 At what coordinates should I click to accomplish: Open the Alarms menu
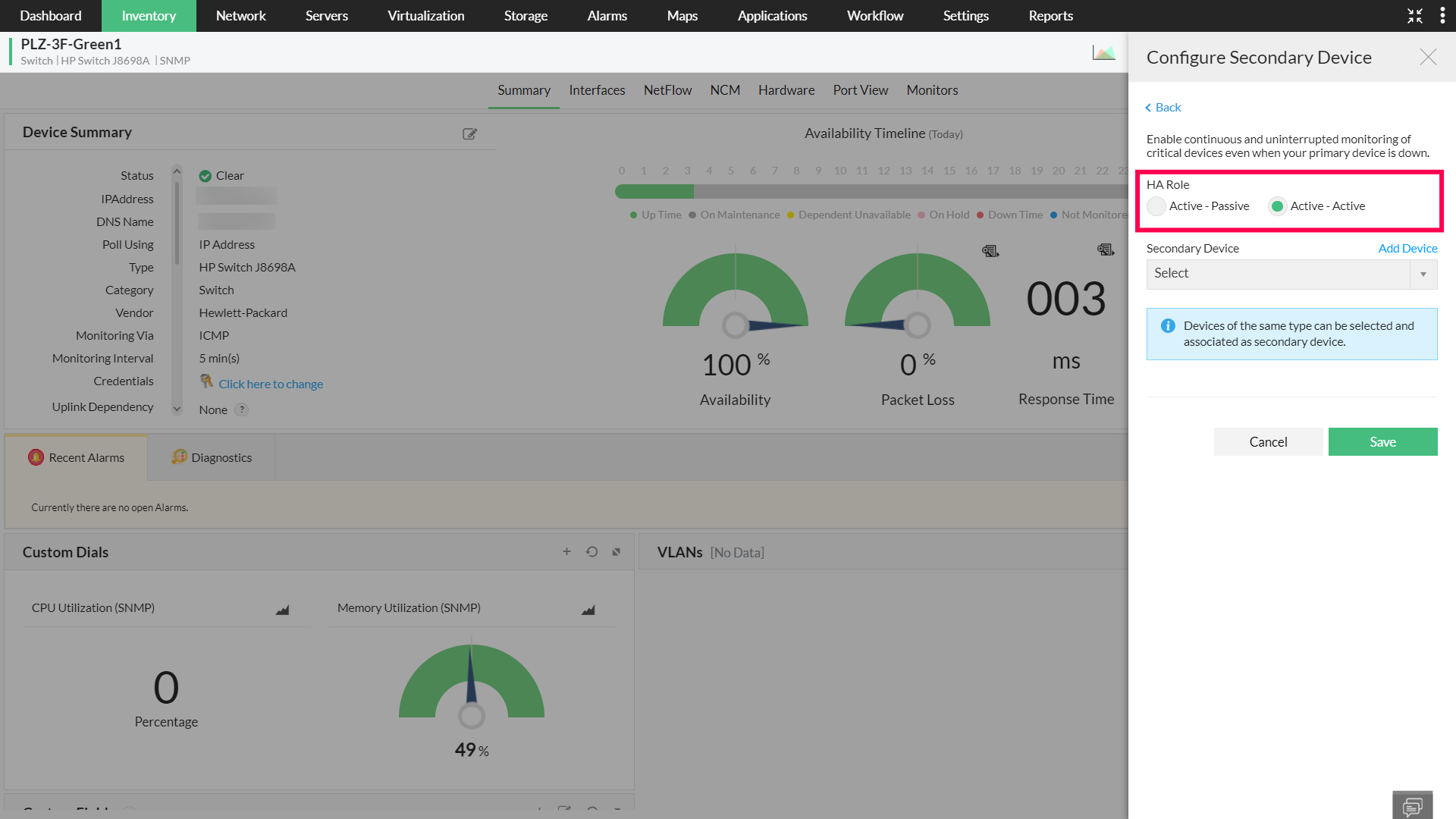click(x=607, y=16)
